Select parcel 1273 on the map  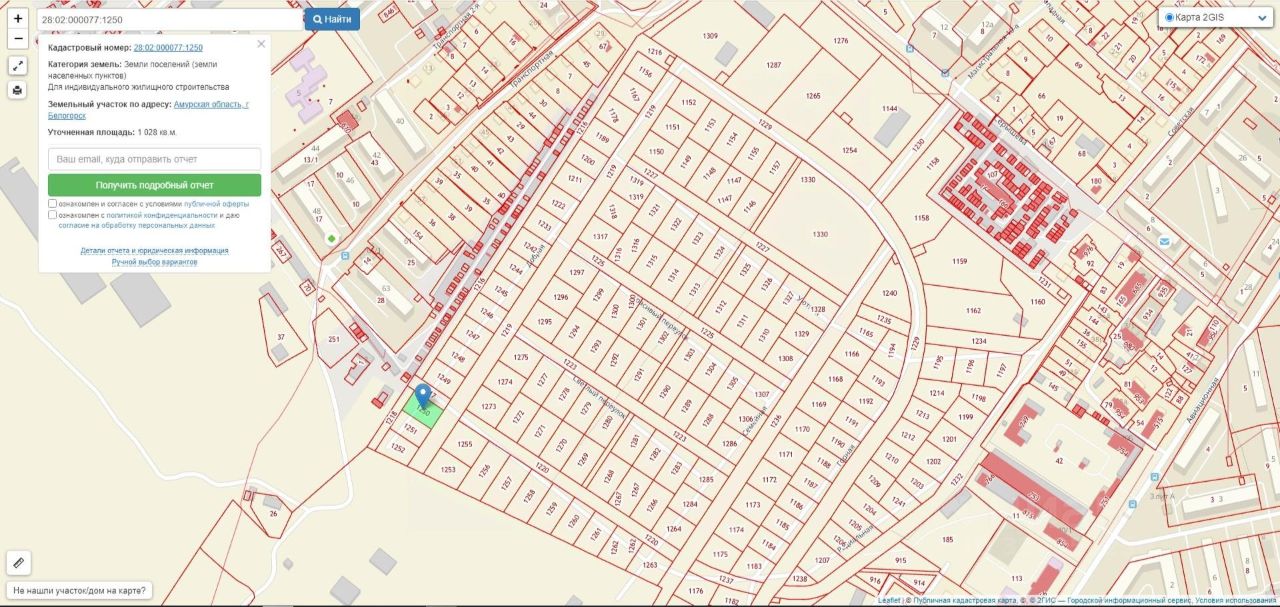[488, 406]
